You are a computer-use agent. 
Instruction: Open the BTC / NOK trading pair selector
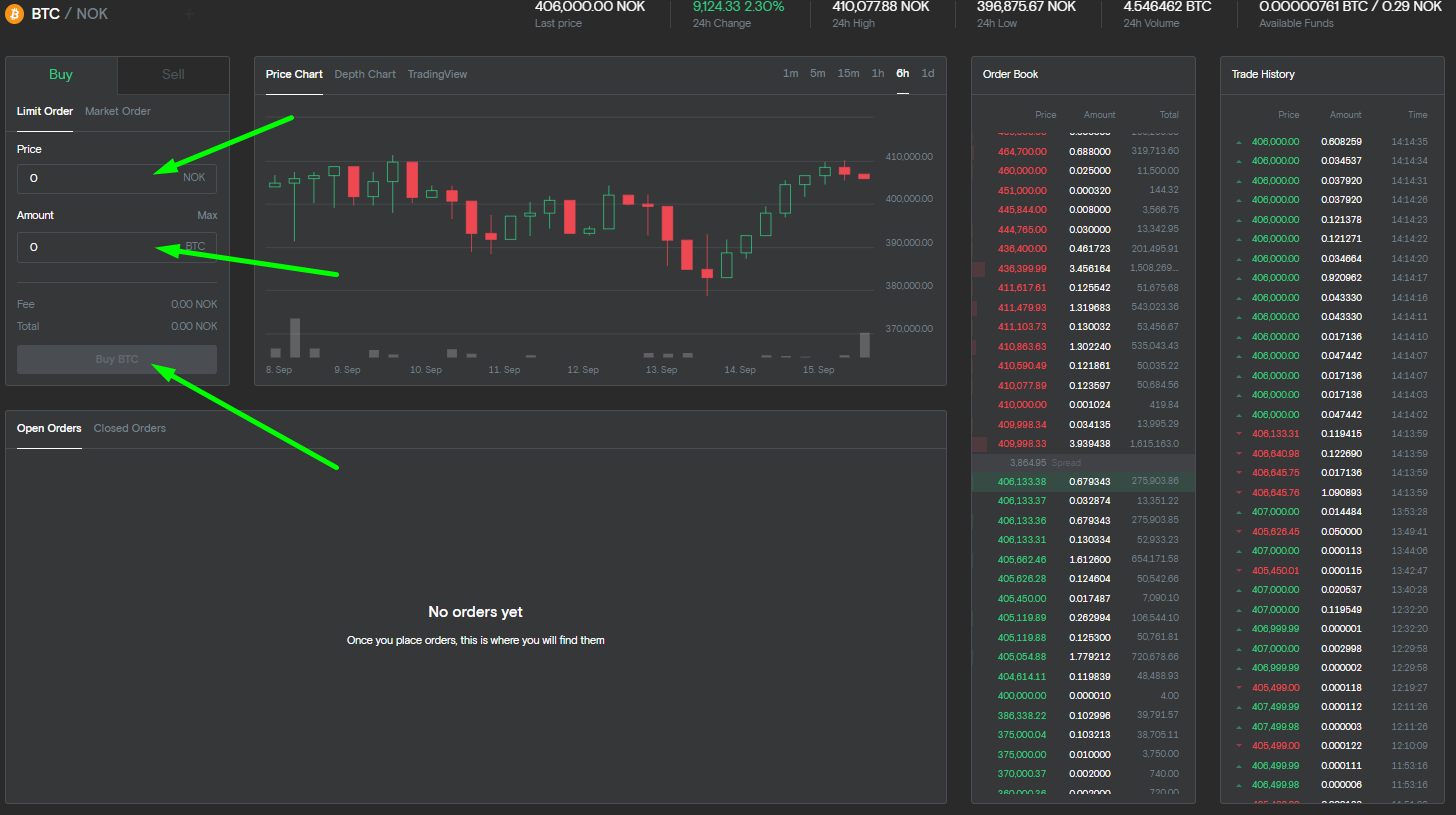point(70,14)
